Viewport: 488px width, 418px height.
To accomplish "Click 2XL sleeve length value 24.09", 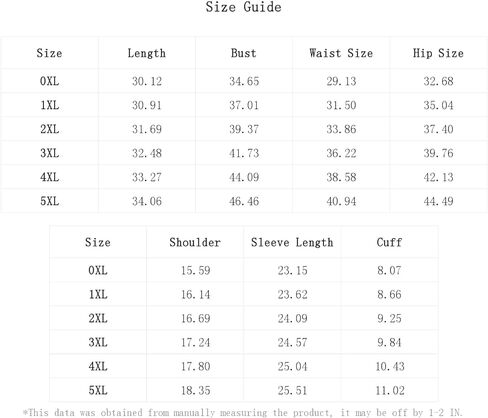I will pyautogui.click(x=293, y=318).
